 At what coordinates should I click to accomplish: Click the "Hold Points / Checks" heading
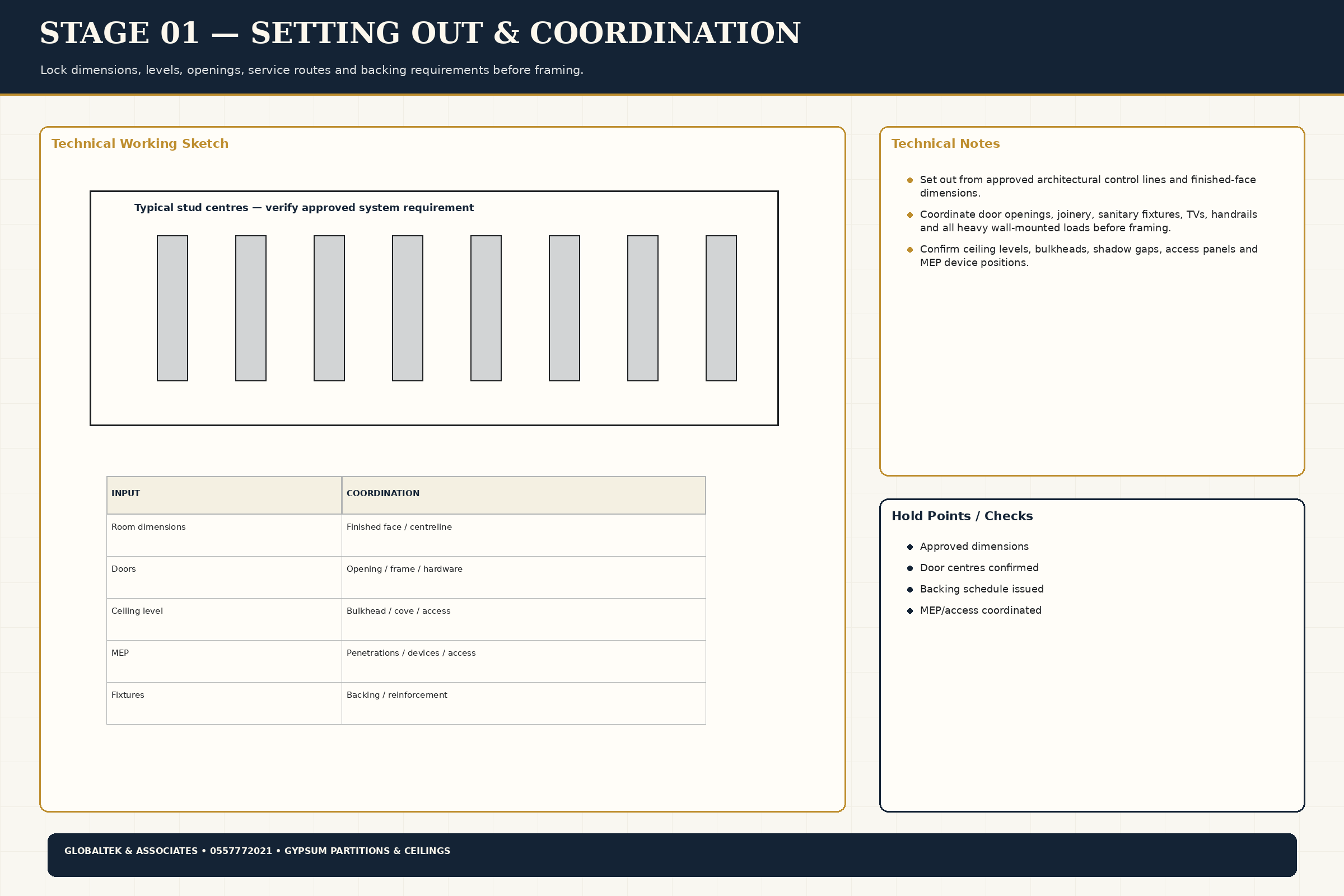coord(962,516)
